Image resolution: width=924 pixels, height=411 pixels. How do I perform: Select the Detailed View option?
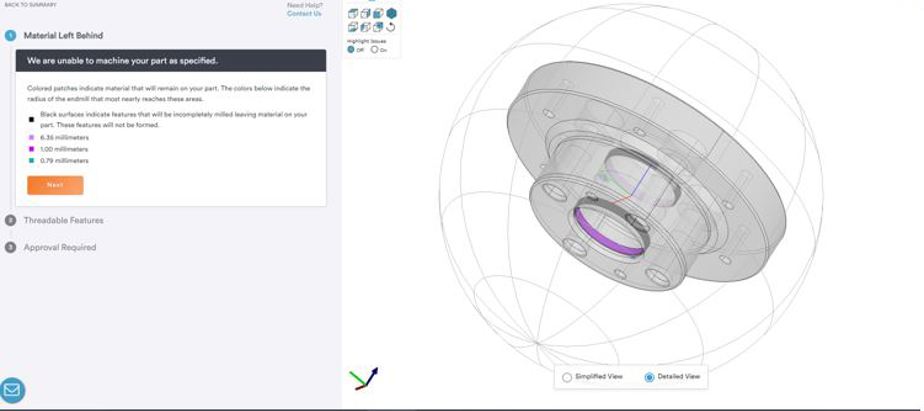[x=649, y=377]
